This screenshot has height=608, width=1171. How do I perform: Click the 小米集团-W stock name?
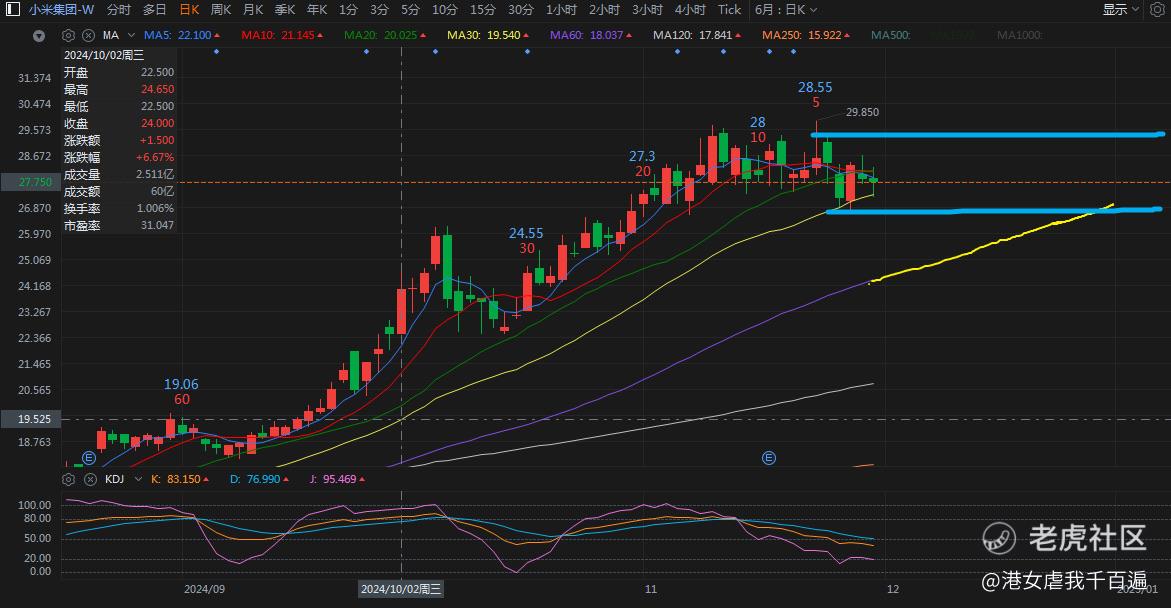(61, 10)
